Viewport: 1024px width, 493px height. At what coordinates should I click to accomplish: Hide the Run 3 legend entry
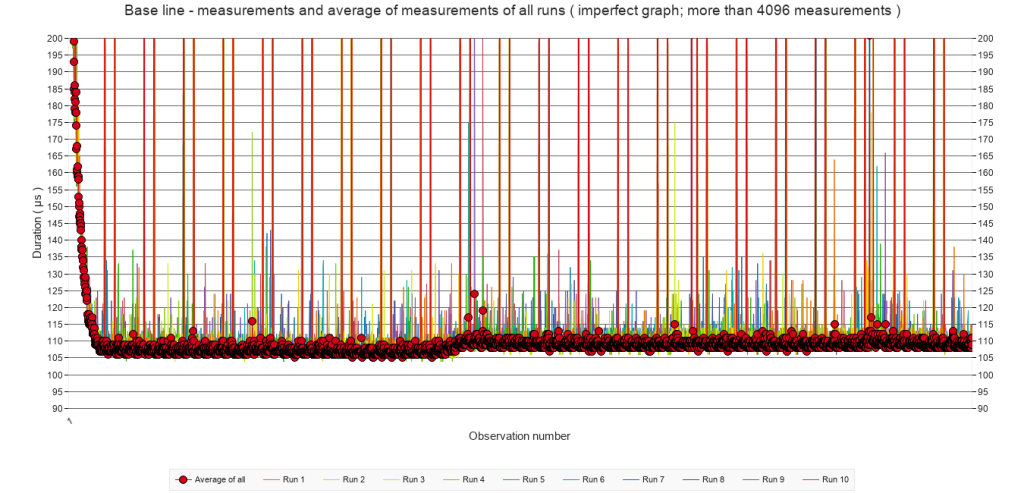414,480
